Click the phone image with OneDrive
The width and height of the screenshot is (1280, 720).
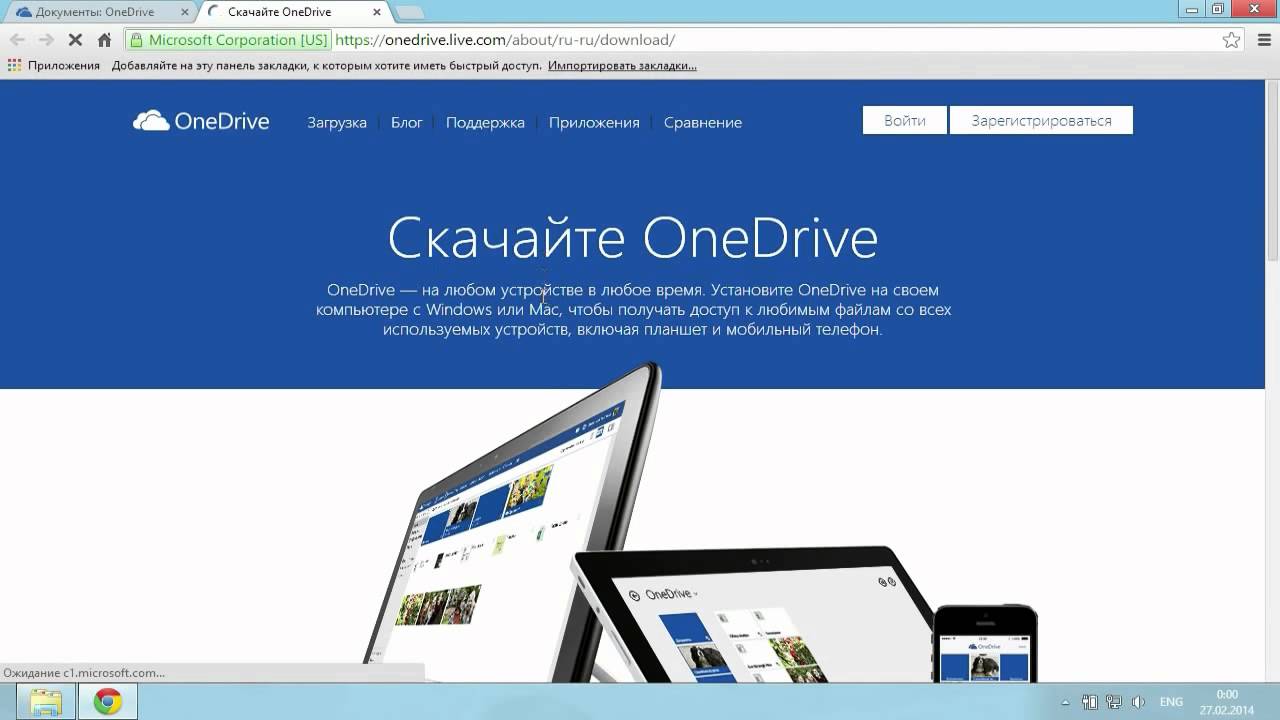coord(985,642)
